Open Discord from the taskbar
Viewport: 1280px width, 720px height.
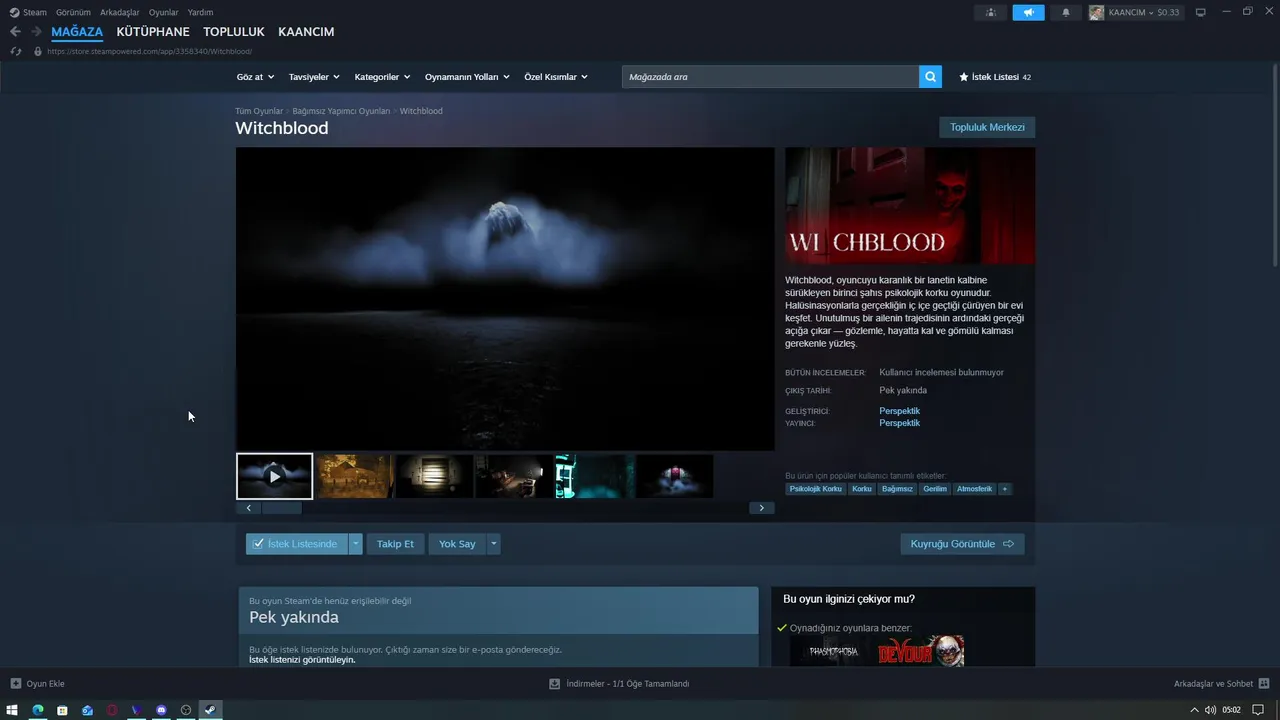click(161, 710)
